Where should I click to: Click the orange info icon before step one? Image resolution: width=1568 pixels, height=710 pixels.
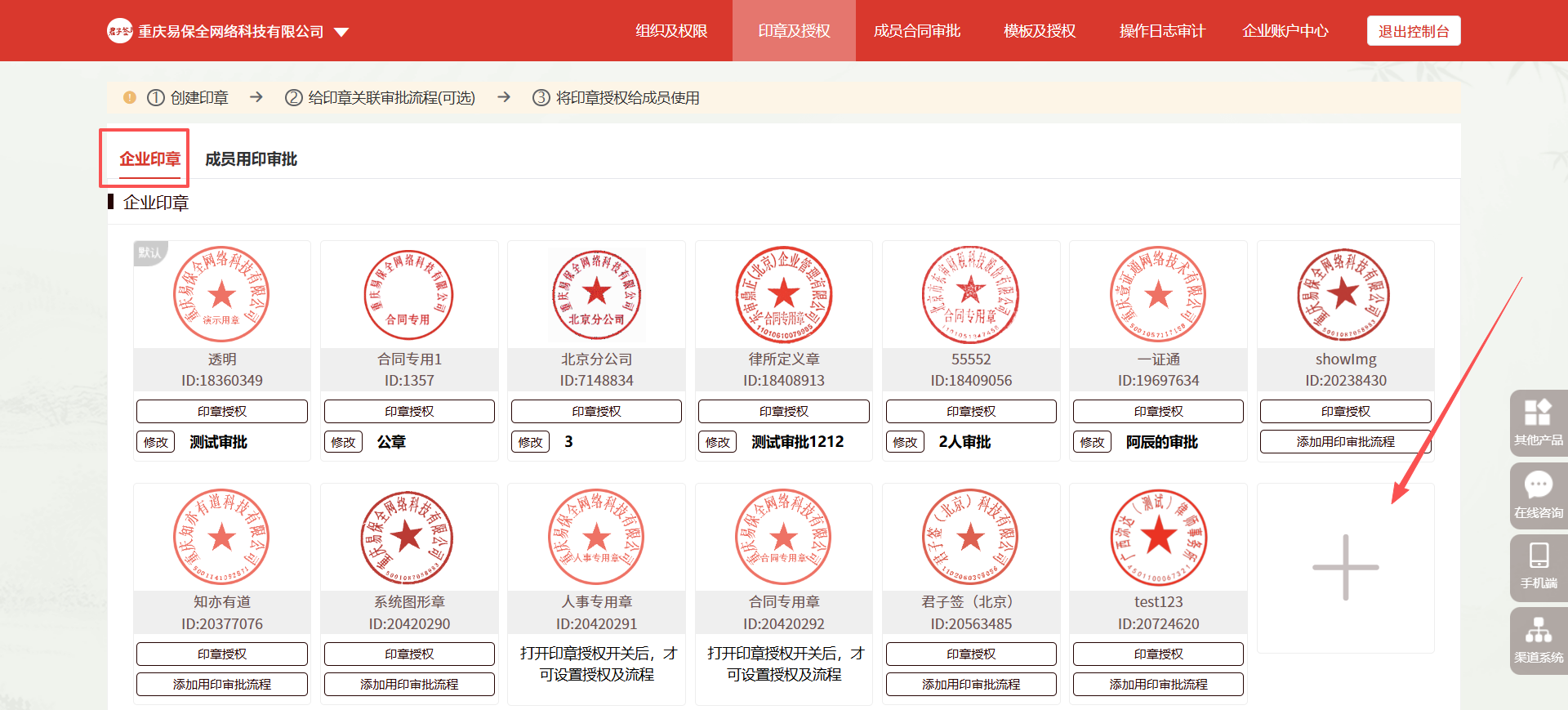tap(130, 98)
